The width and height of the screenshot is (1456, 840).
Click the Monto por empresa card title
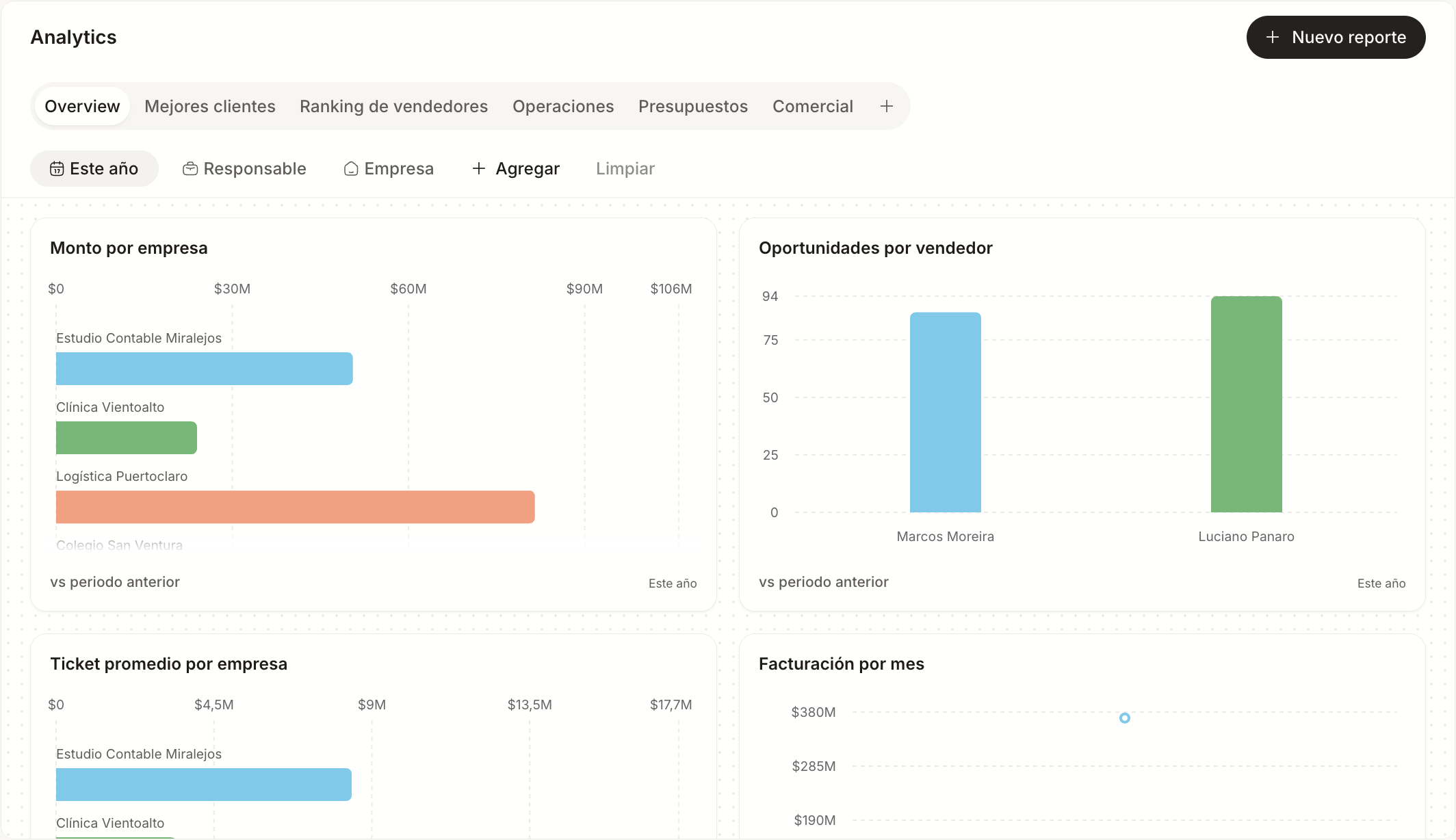(x=129, y=248)
